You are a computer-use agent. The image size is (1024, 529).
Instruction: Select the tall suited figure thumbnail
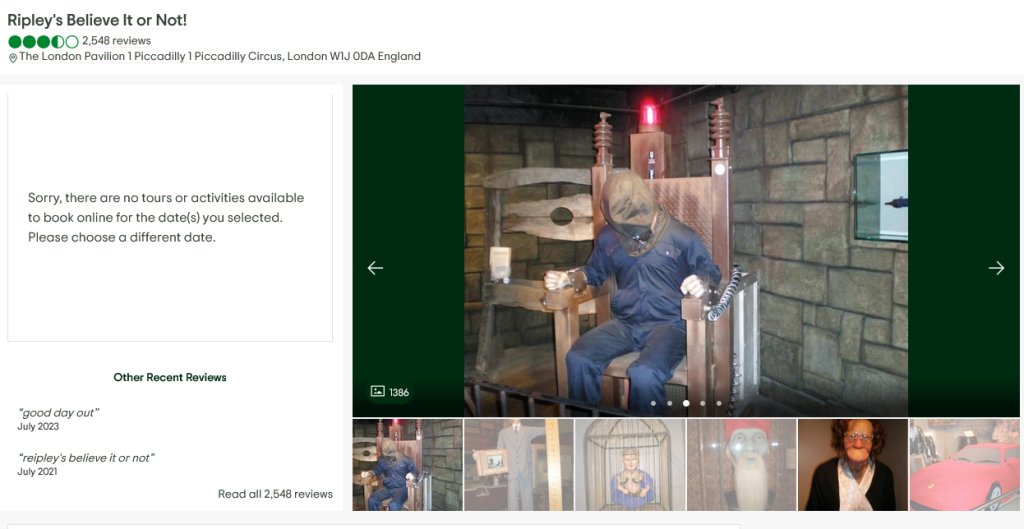click(518, 465)
